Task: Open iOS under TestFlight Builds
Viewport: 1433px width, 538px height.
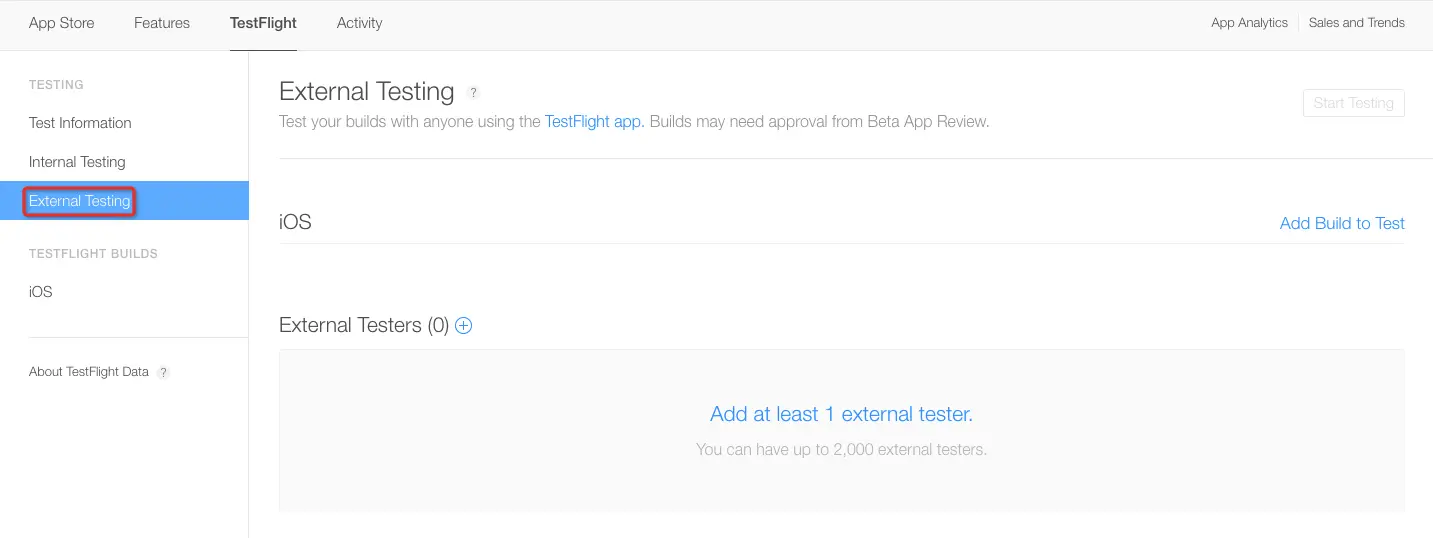Action: pyautogui.click(x=41, y=292)
